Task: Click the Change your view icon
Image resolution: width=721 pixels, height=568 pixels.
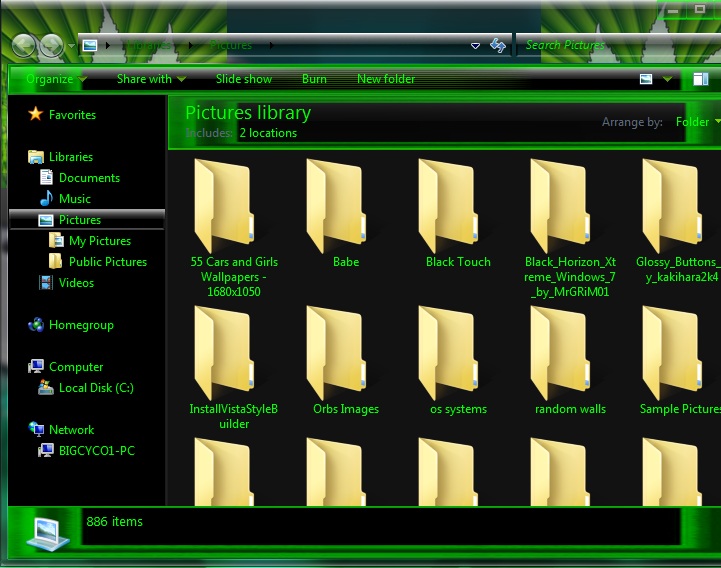Action: (646, 79)
